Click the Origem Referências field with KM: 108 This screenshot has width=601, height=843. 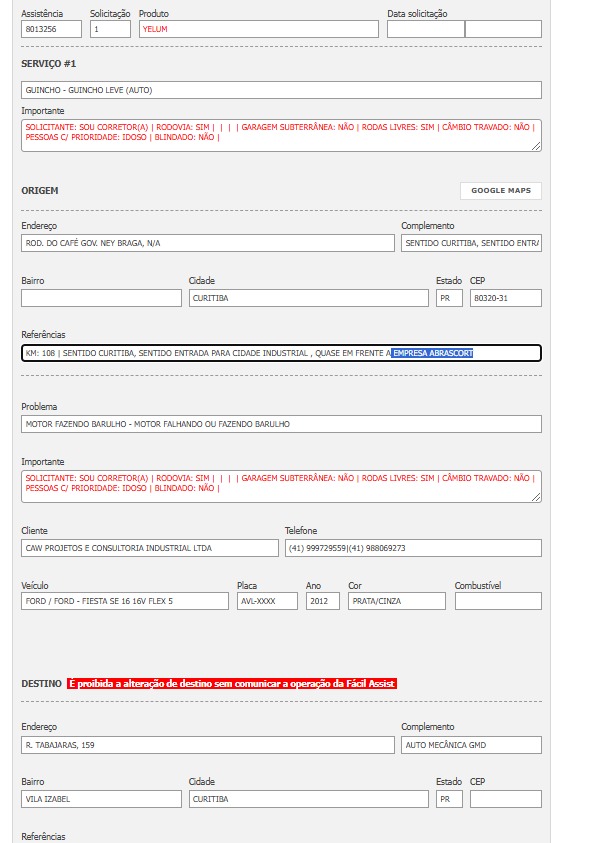tap(281, 353)
